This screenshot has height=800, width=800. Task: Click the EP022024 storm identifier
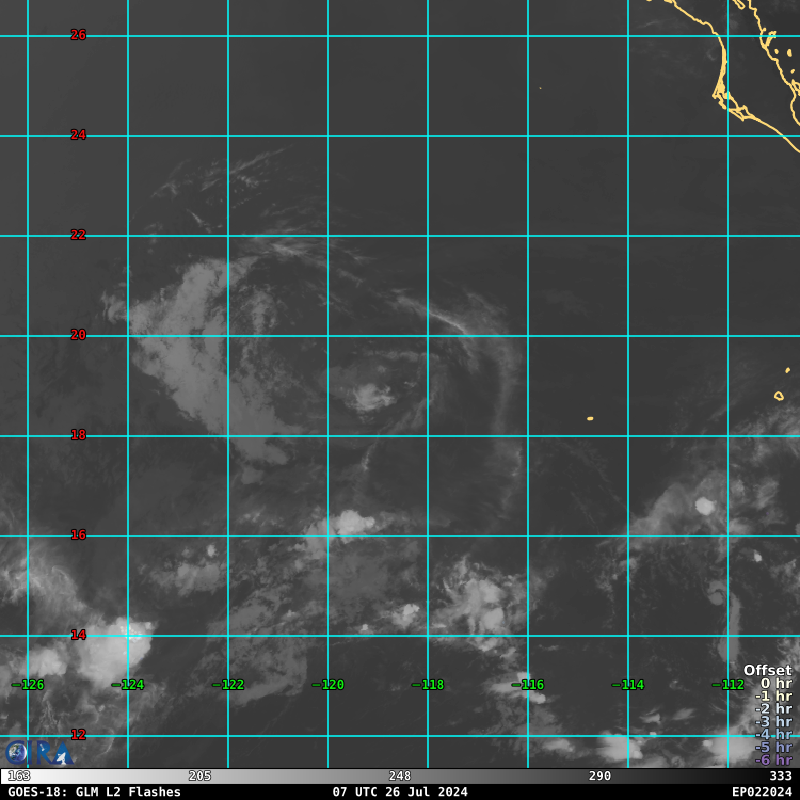762,792
